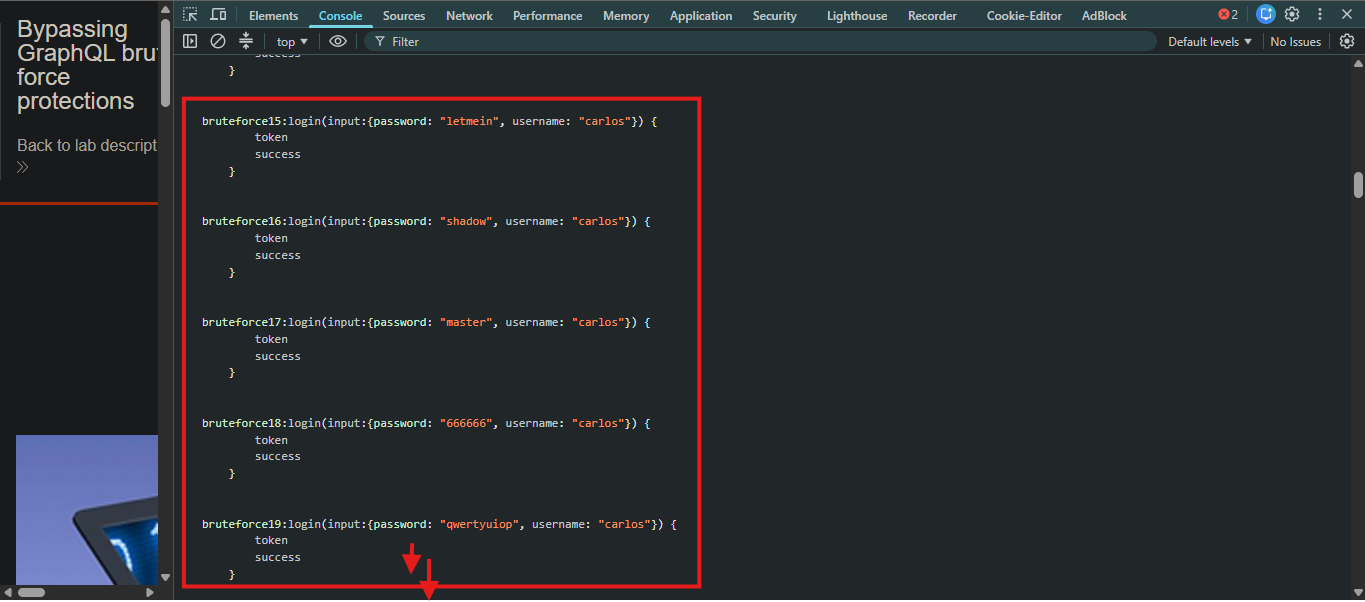Close the DevTools panel
1365x602 pixels.
pyautogui.click(x=1346, y=15)
